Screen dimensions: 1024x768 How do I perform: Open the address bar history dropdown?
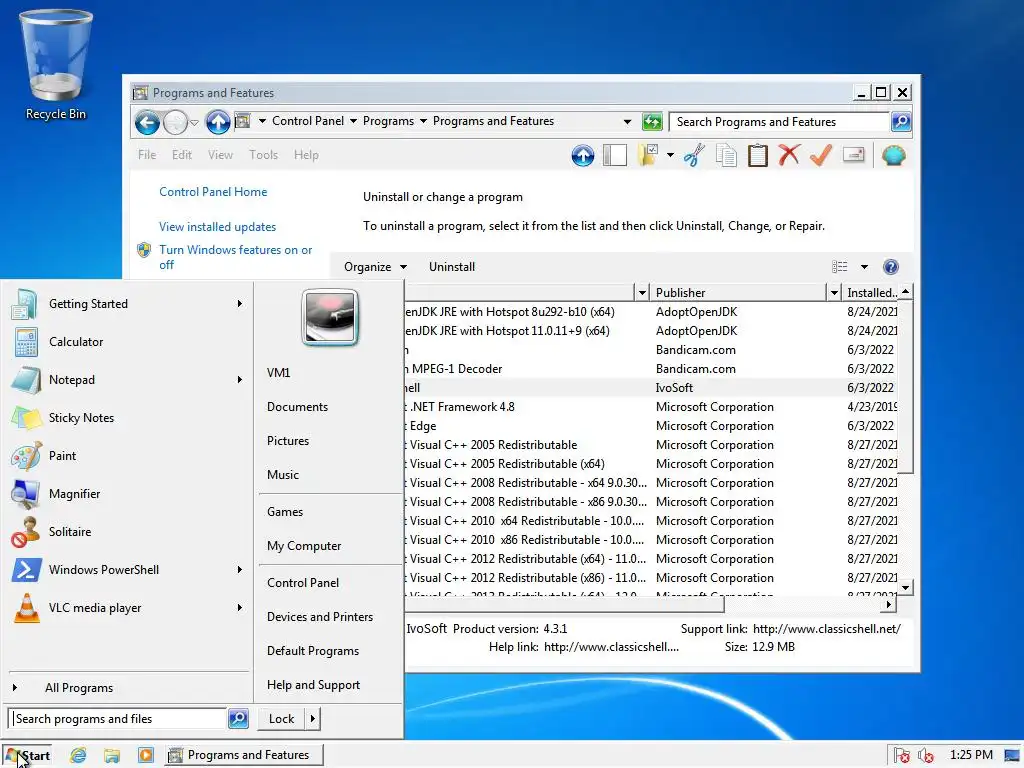[627, 121]
